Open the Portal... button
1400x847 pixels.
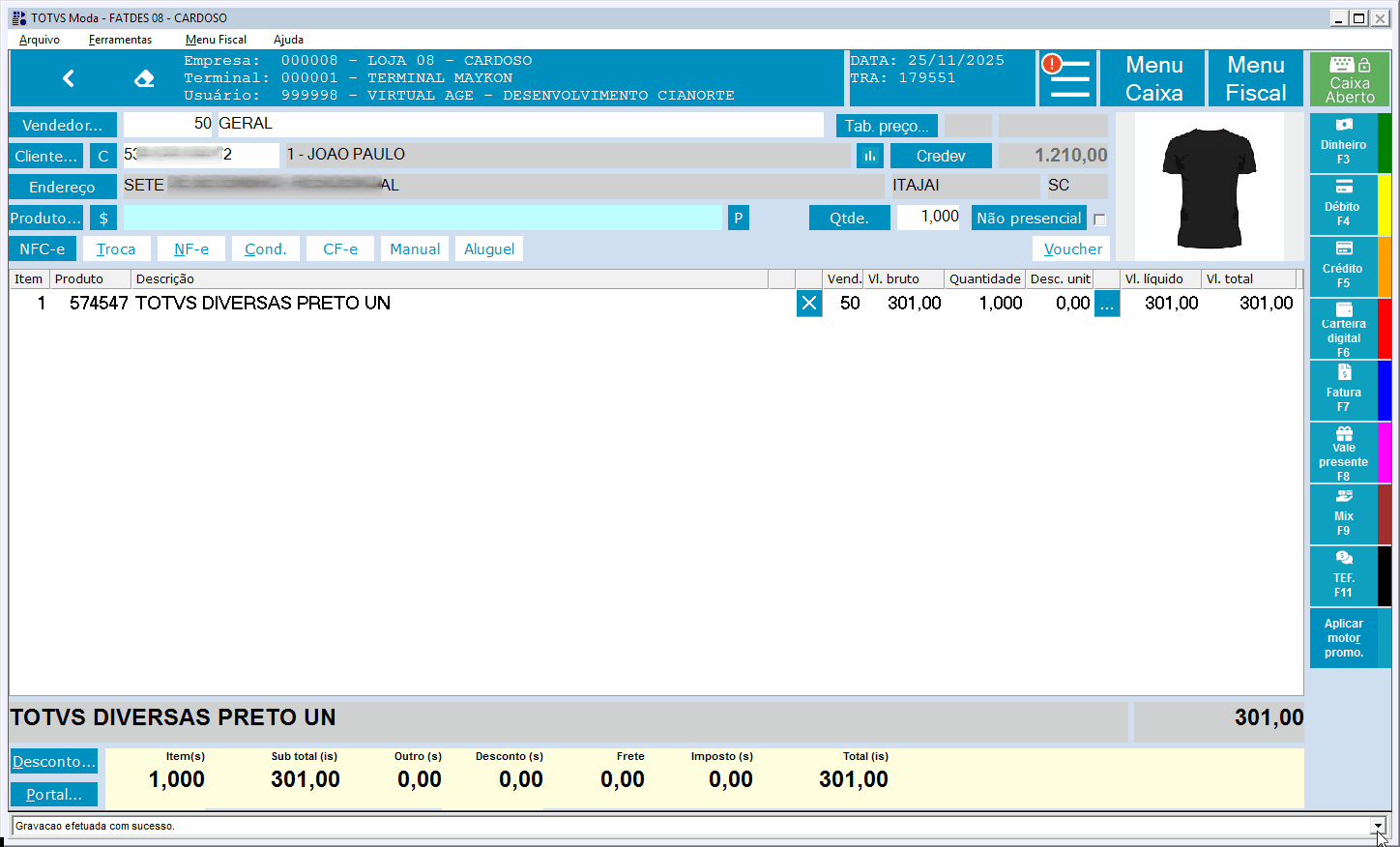tap(54, 794)
